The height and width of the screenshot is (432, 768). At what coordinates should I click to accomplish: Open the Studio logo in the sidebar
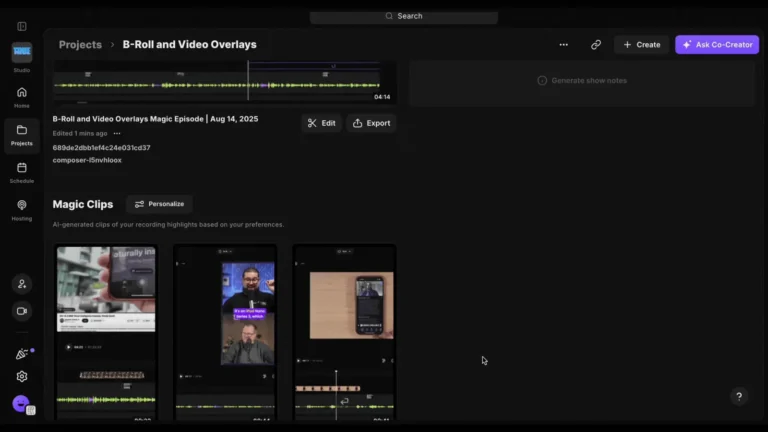coord(22,52)
